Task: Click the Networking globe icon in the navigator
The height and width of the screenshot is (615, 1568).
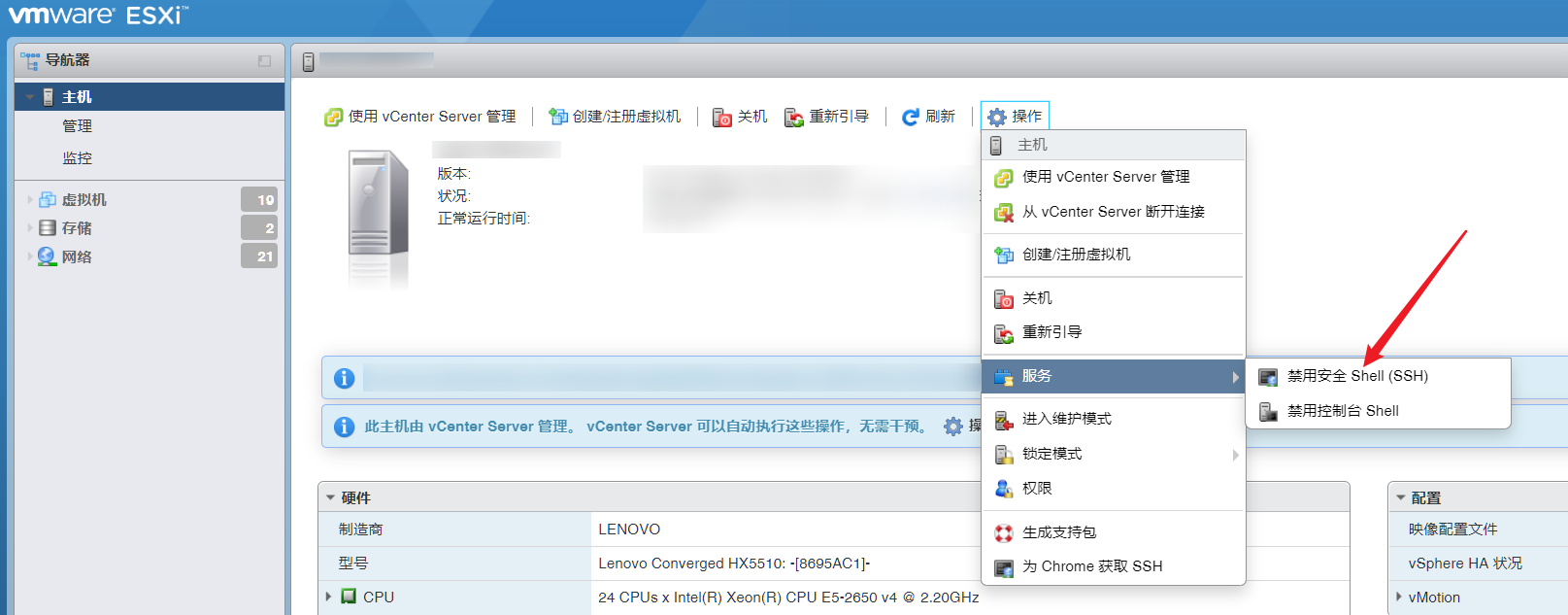Action: coord(47,256)
